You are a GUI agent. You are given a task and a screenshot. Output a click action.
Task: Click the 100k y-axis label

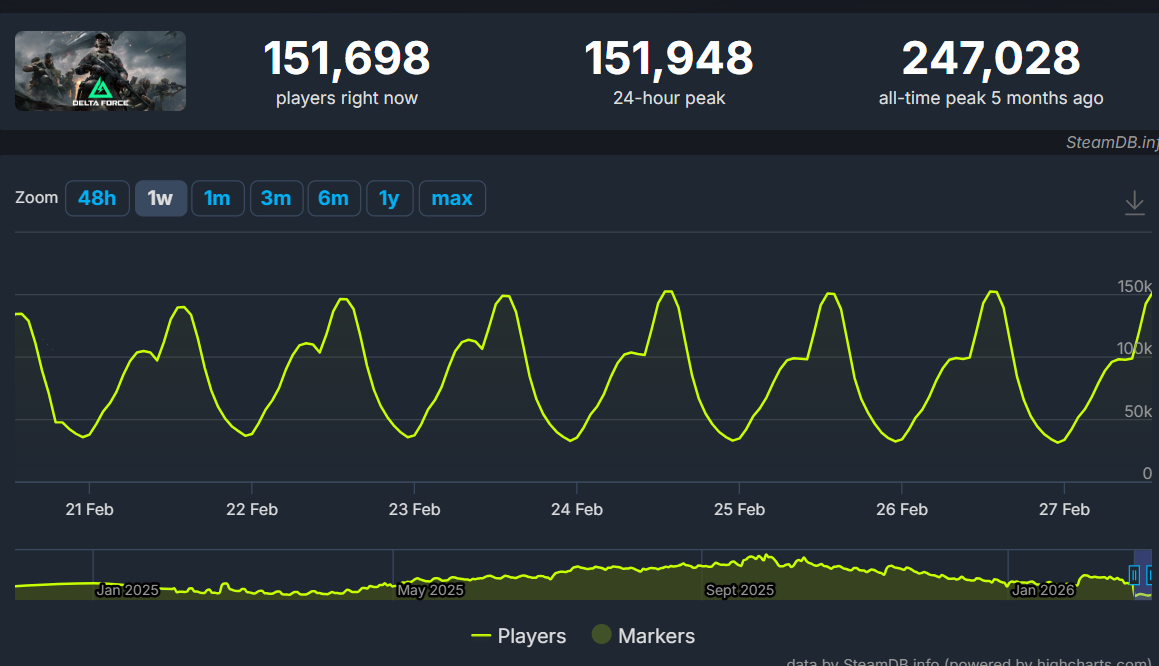pos(1134,348)
